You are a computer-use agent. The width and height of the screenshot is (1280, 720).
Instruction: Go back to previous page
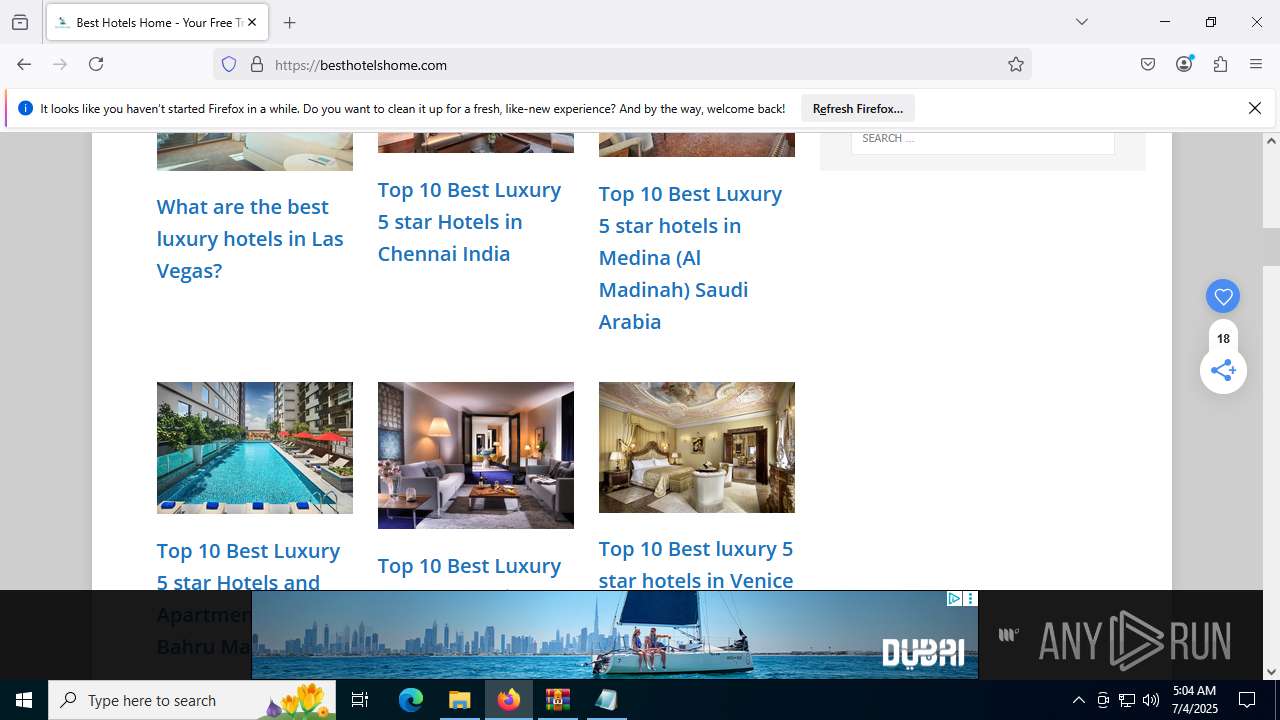24,64
